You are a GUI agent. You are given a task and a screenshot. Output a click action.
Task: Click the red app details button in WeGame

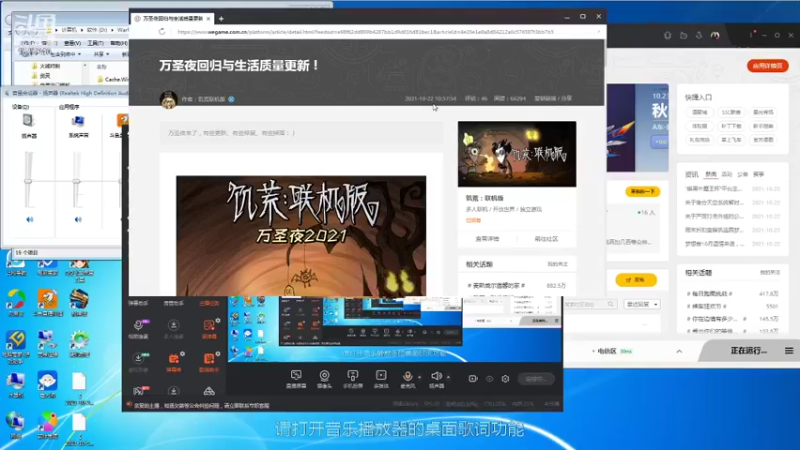(768, 66)
